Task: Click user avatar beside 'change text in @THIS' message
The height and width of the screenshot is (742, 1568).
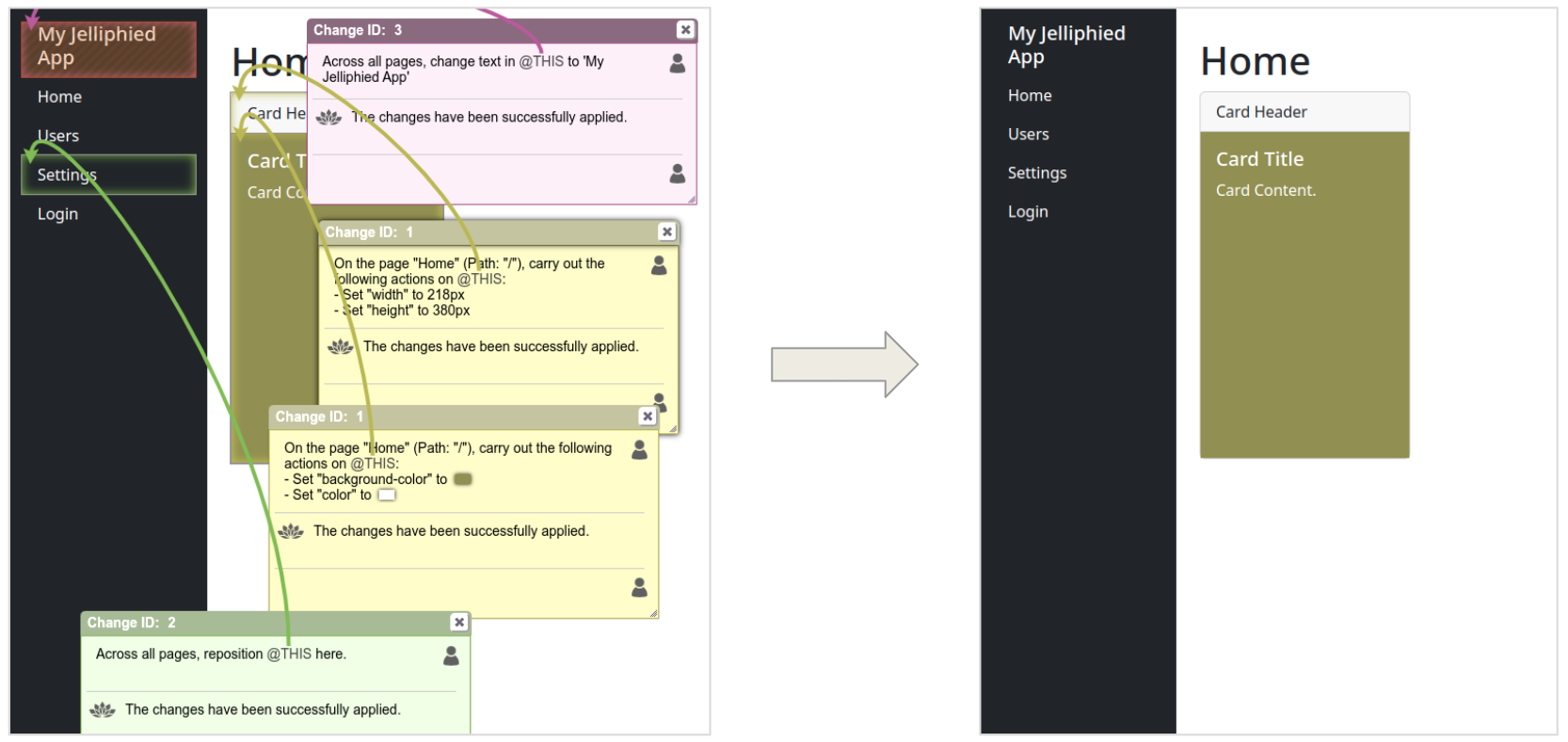Action: coord(677,63)
